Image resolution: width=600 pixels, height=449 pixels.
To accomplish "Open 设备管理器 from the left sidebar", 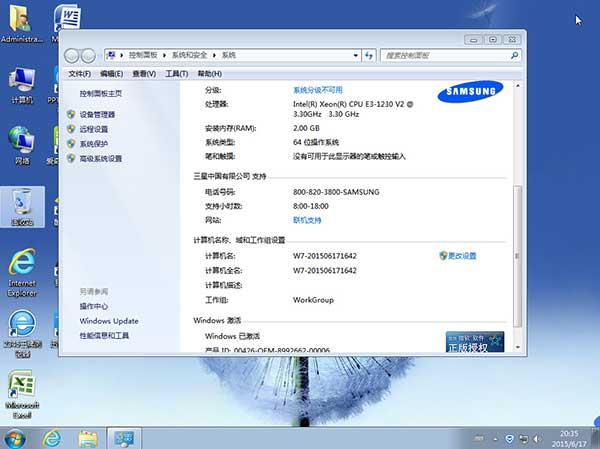I will [97, 115].
